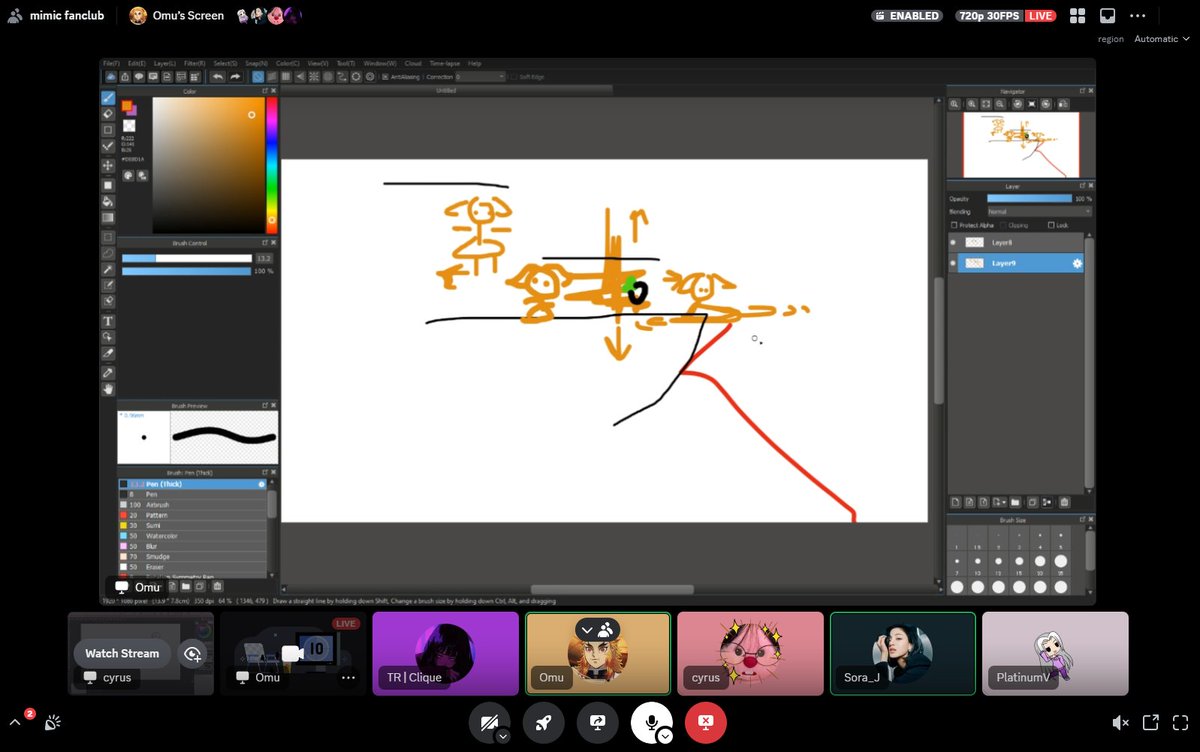Open camera options arrow
This screenshot has width=1200, height=752.
pos(503,736)
